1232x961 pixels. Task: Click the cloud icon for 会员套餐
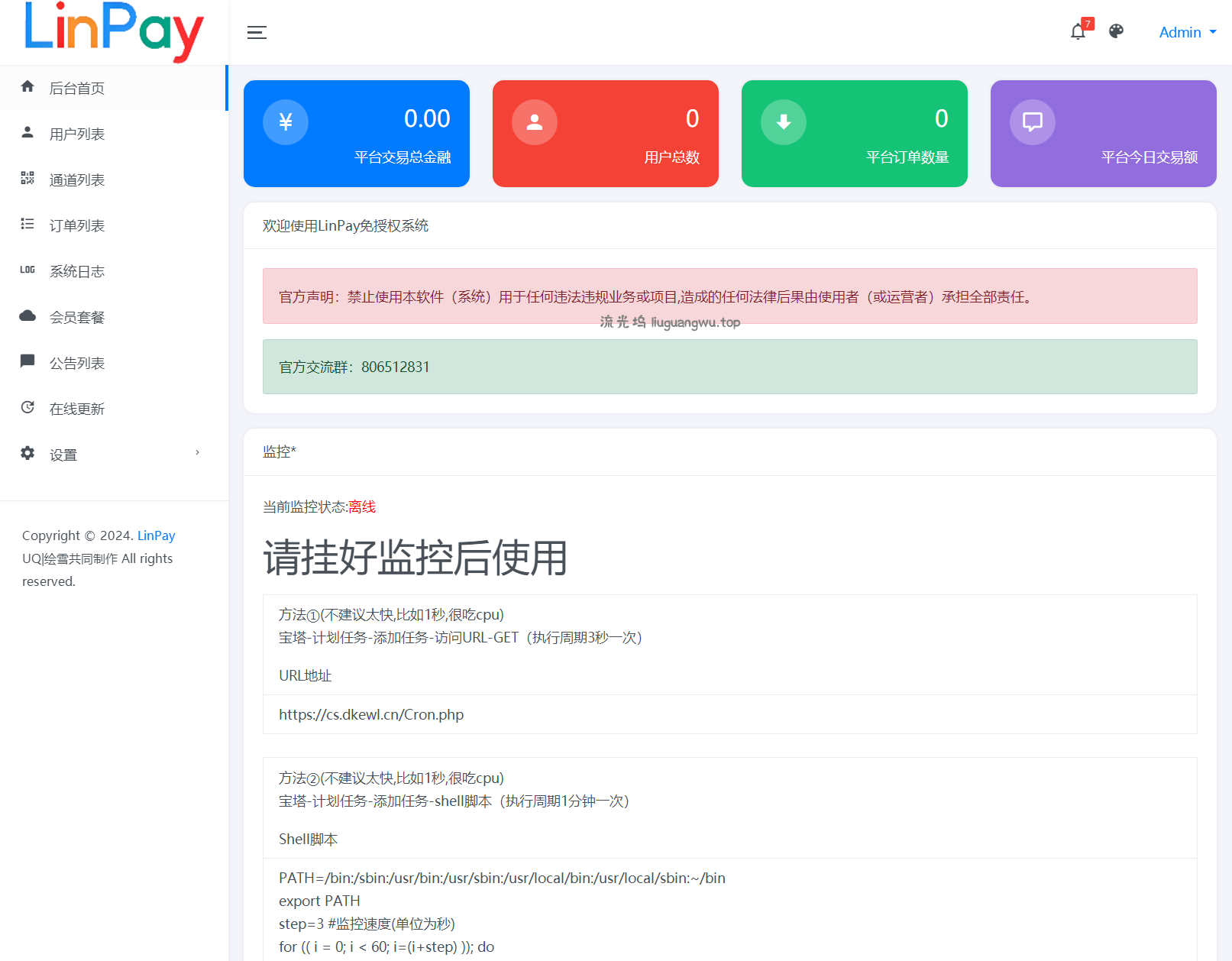(x=27, y=315)
